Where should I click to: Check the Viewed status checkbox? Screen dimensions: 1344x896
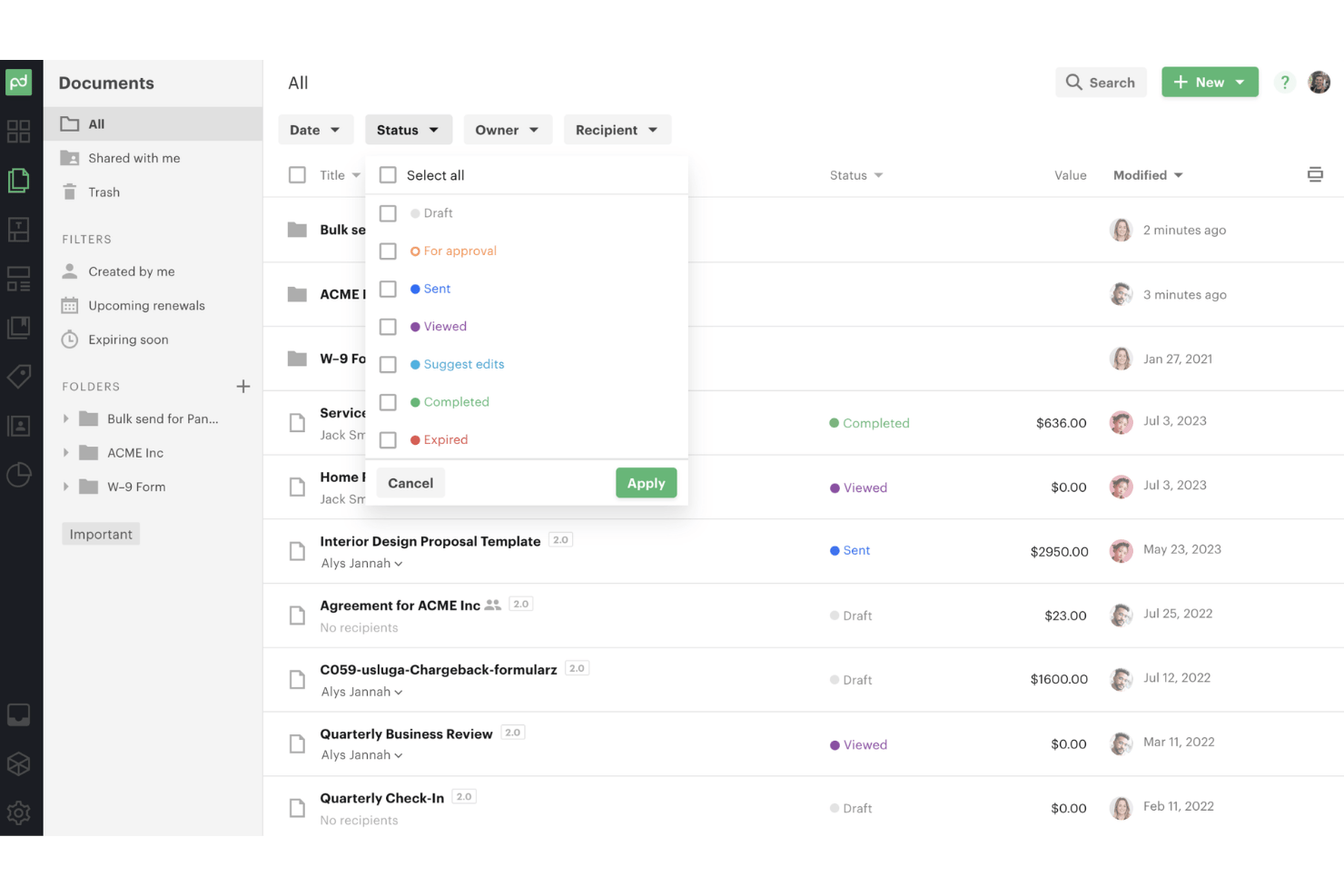(388, 327)
